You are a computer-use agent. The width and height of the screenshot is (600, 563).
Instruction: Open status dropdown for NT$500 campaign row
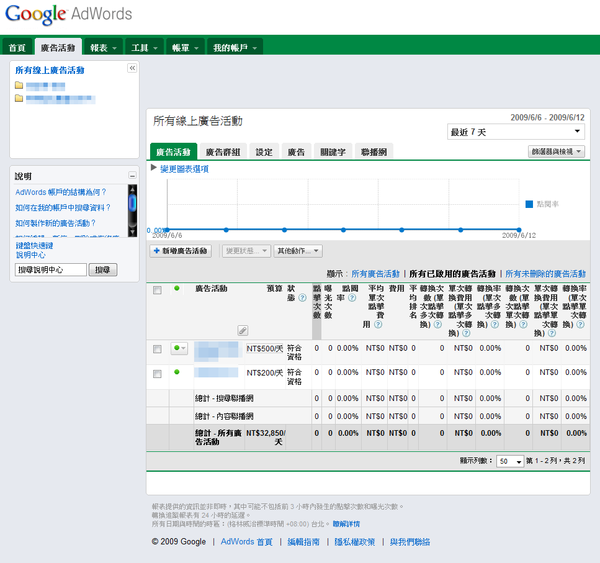(x=179, y=348)
